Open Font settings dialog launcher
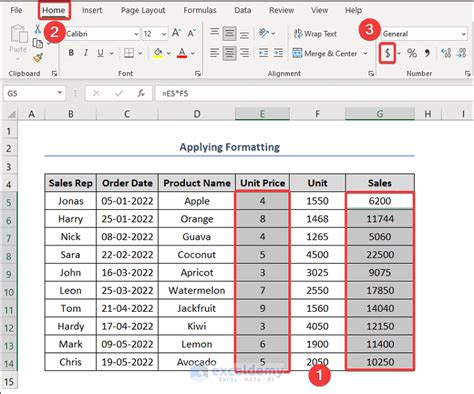 point(198,74)
